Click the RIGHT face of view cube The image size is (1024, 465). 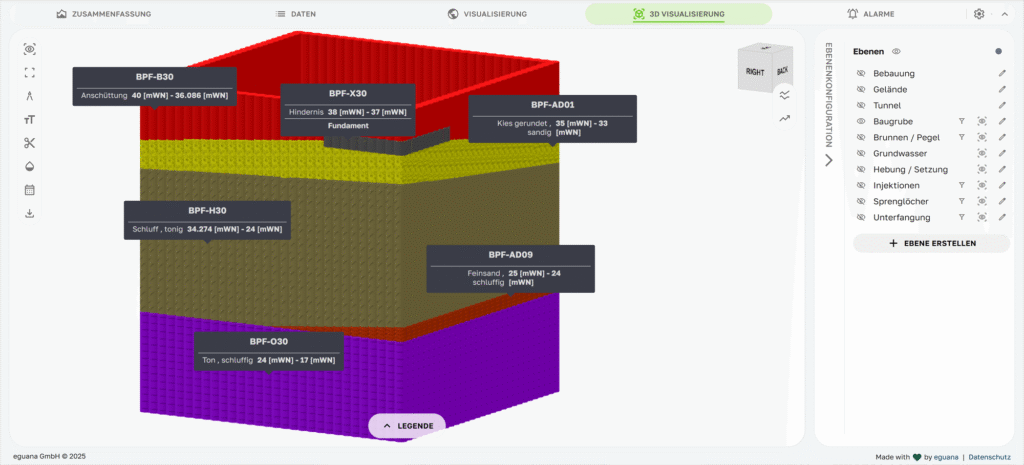[753, 72]
